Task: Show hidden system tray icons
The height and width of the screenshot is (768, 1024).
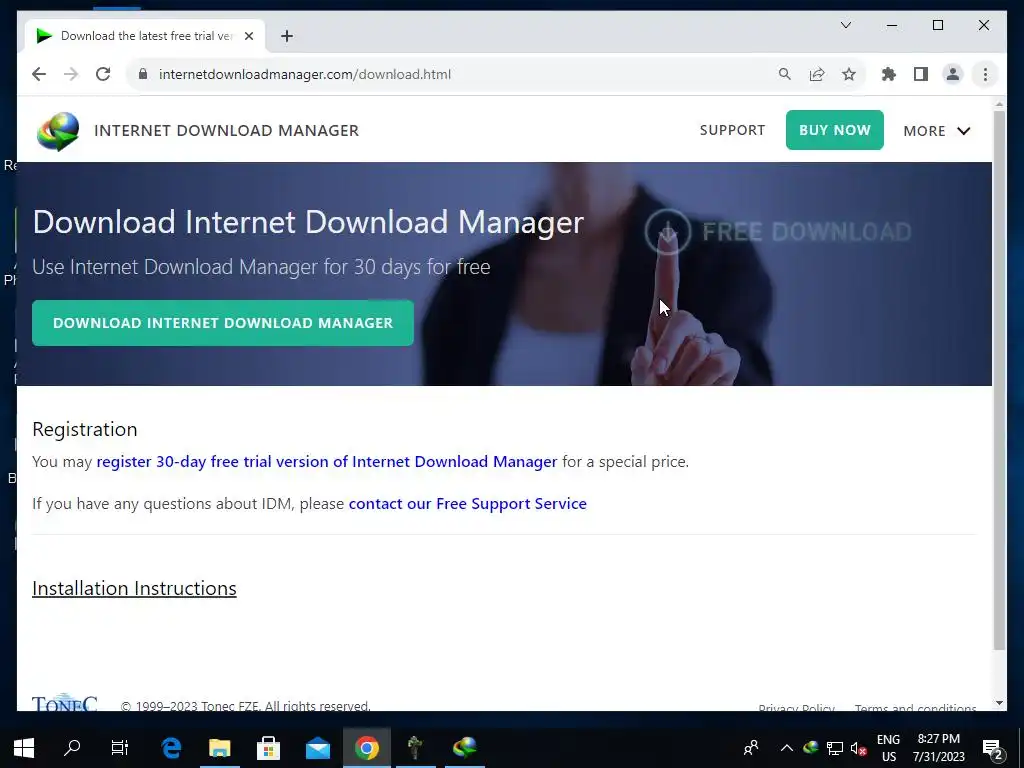Action: (787, 748)
